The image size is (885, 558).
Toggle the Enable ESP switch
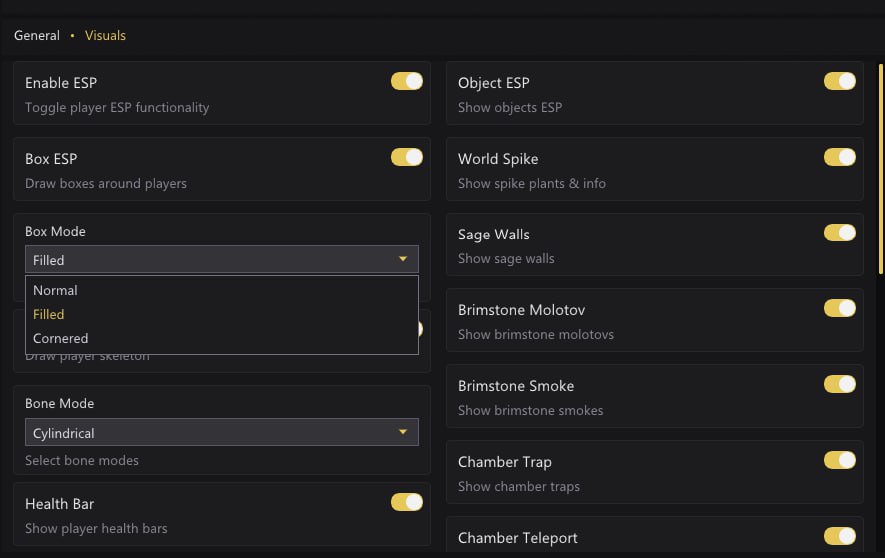[406, 81]
